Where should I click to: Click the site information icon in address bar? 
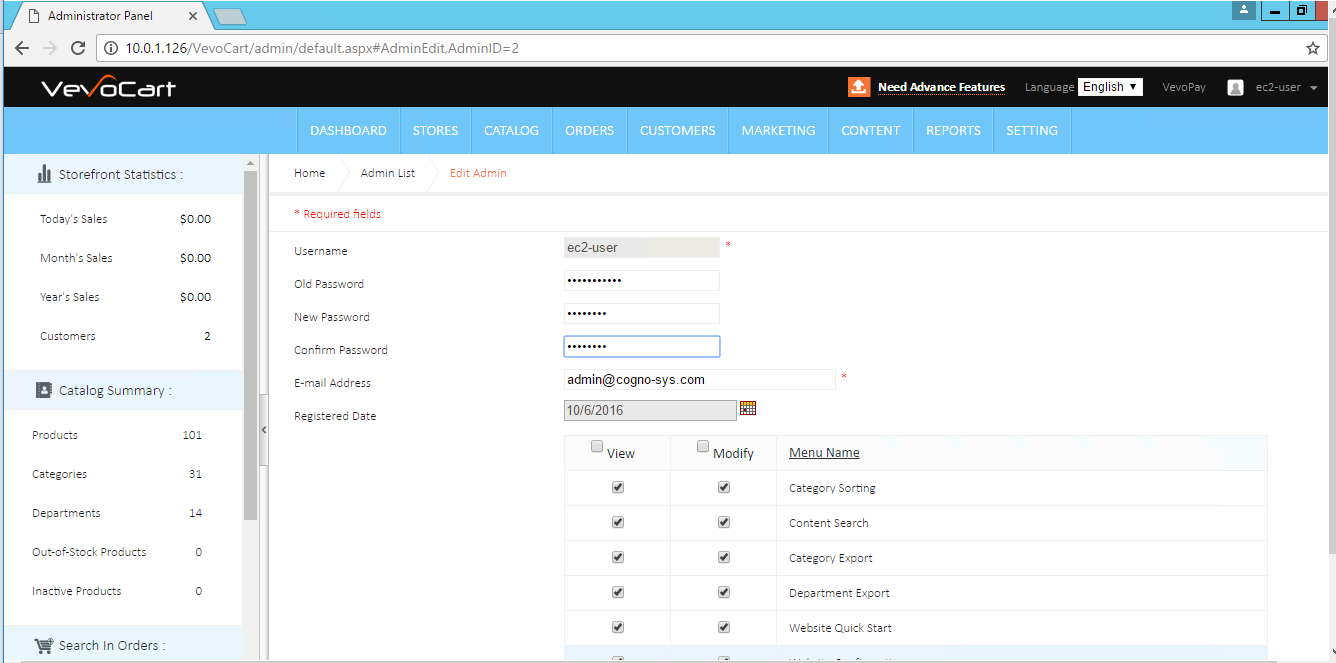click(111, 48)
